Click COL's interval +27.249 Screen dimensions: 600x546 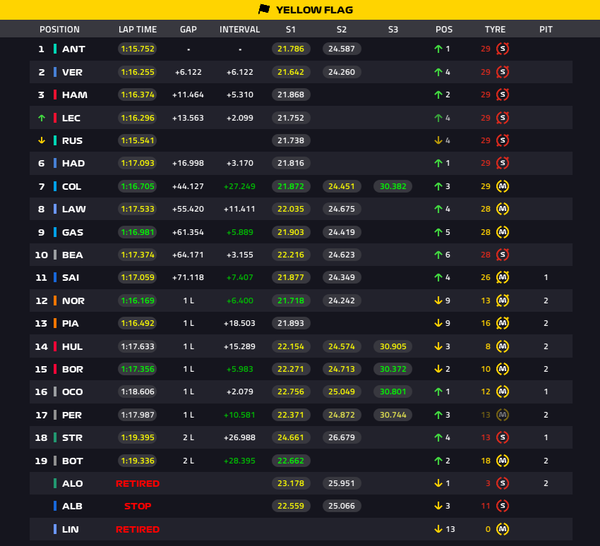coord(240,186)
